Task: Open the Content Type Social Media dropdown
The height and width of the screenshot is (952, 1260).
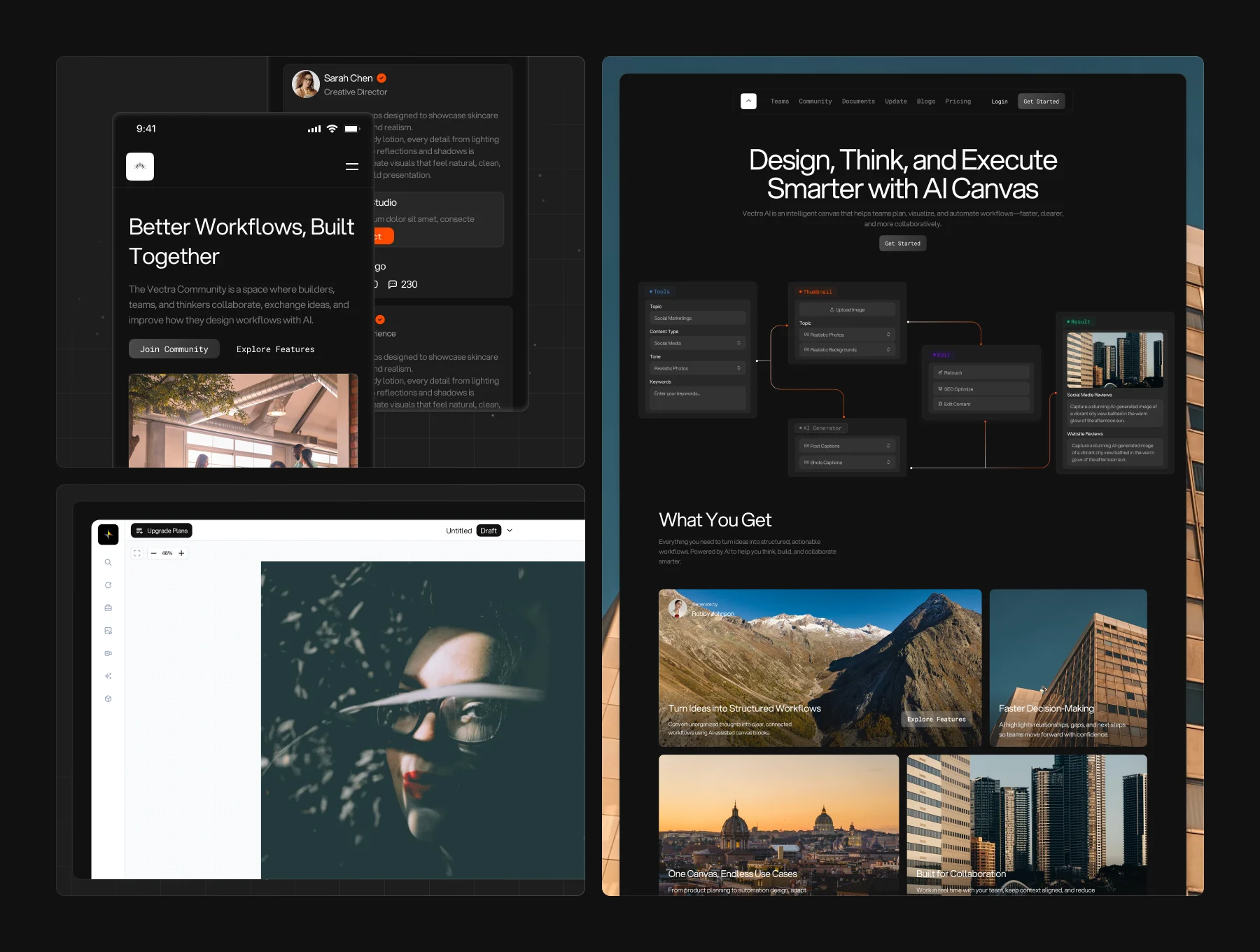Action: tap(697, 343)
